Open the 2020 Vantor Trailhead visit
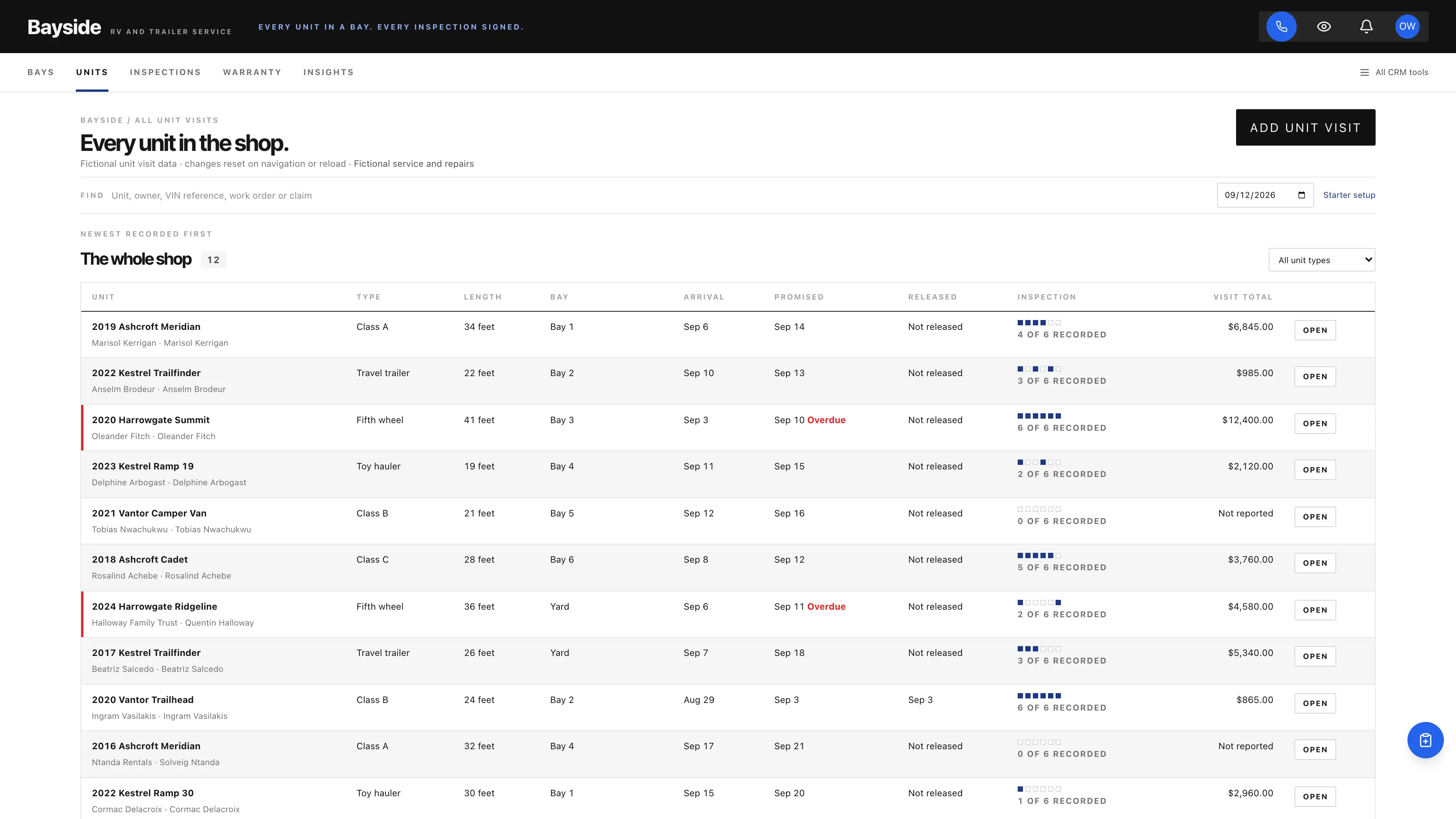The width and height of the screenshot is (1456, 819). (1315, 703)
